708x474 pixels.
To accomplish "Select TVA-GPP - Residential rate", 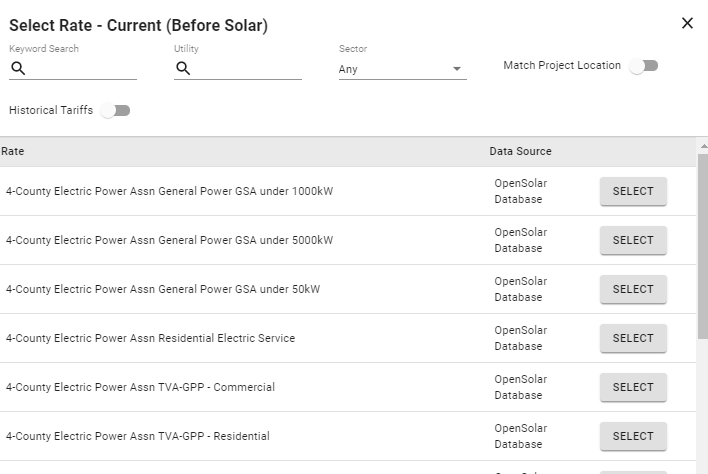I will tap(633, 436).
